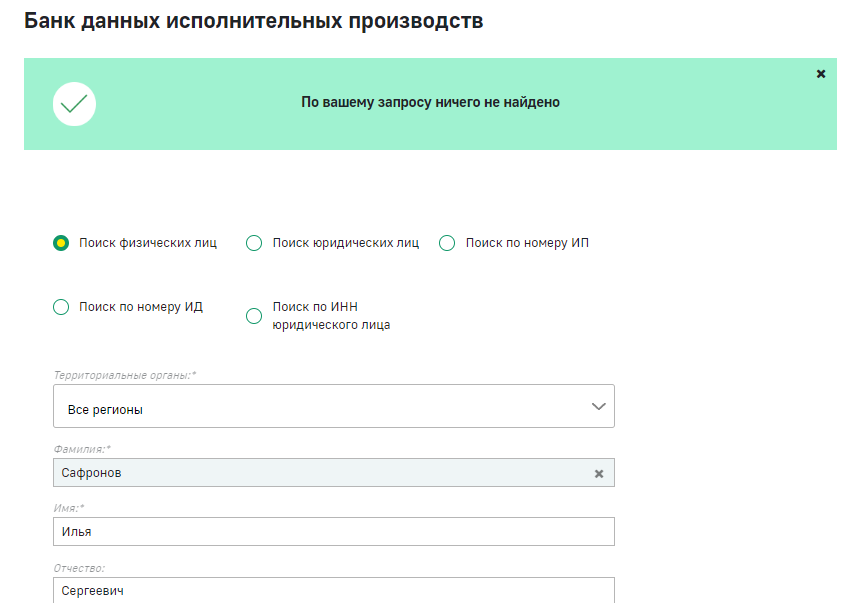The height and width of the screenshot is (603, 859).
Task: Choose Поиск по номеру ИП search mode
Action: 447,242
